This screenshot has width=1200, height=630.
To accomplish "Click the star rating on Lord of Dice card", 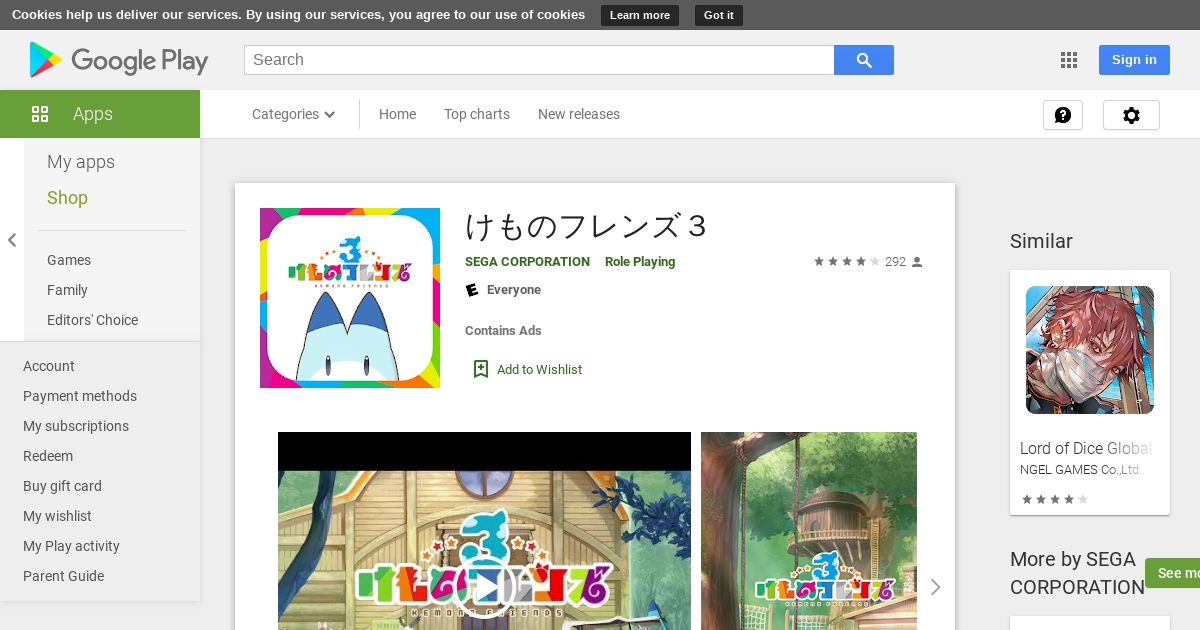I will (x=1055, y=499).
